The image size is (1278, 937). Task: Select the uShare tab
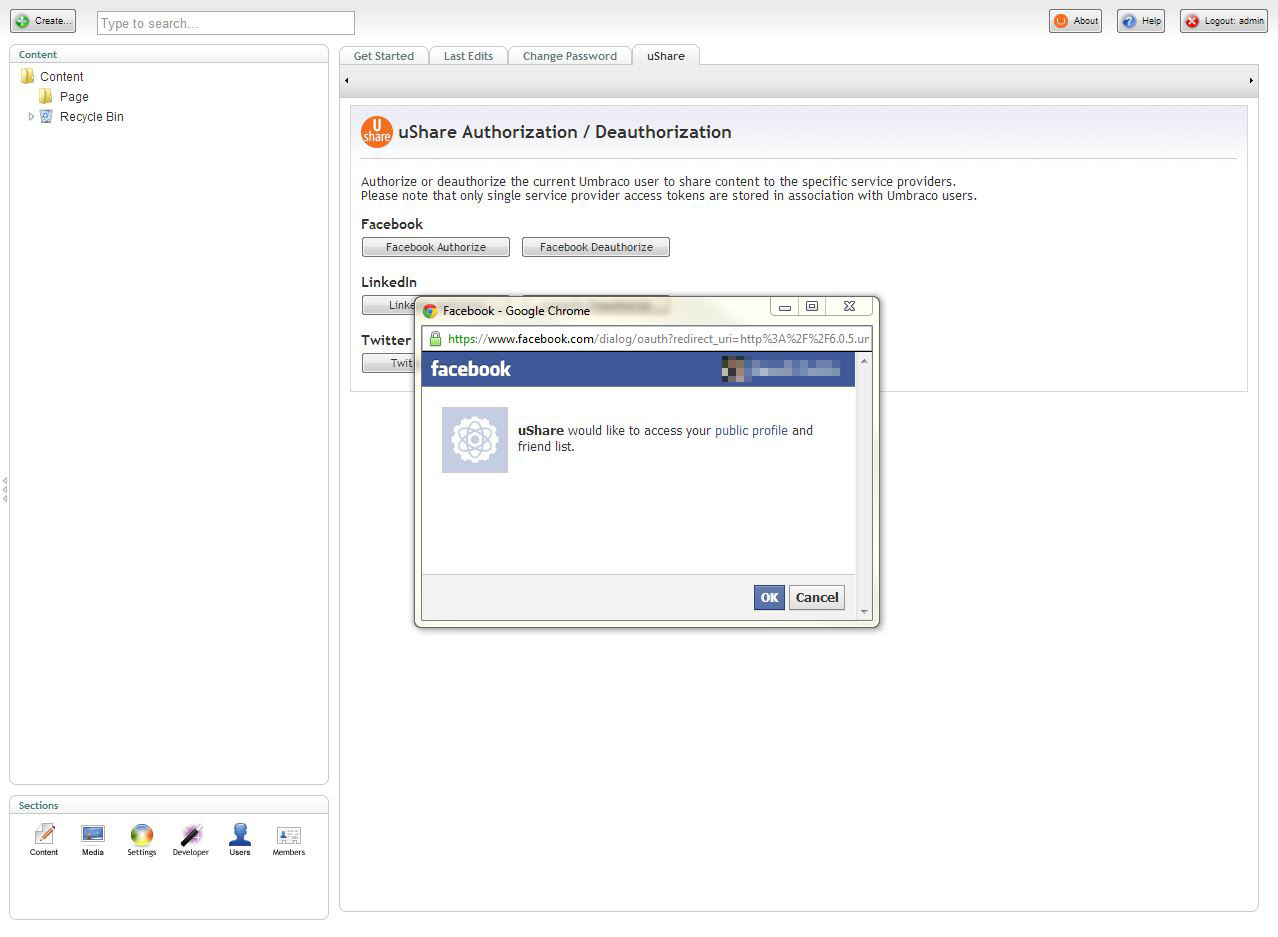click(666, 56)
